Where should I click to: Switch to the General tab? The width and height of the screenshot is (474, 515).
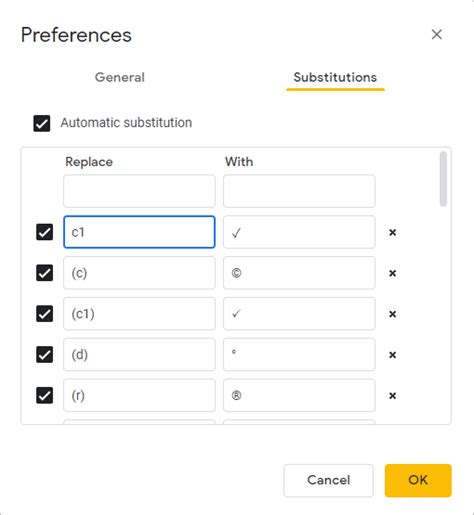(120, 77)
